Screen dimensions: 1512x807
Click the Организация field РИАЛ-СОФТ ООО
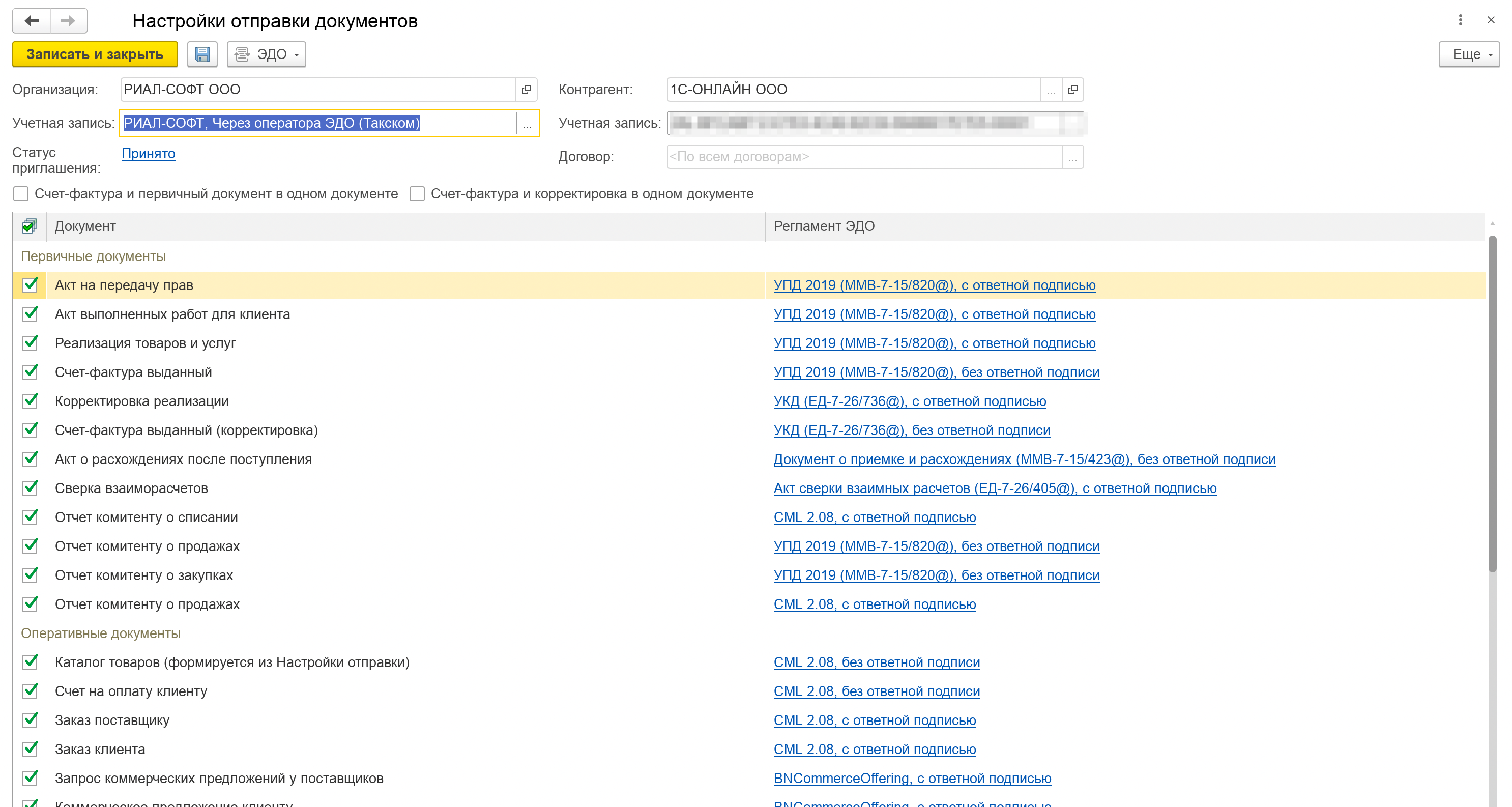317,90
